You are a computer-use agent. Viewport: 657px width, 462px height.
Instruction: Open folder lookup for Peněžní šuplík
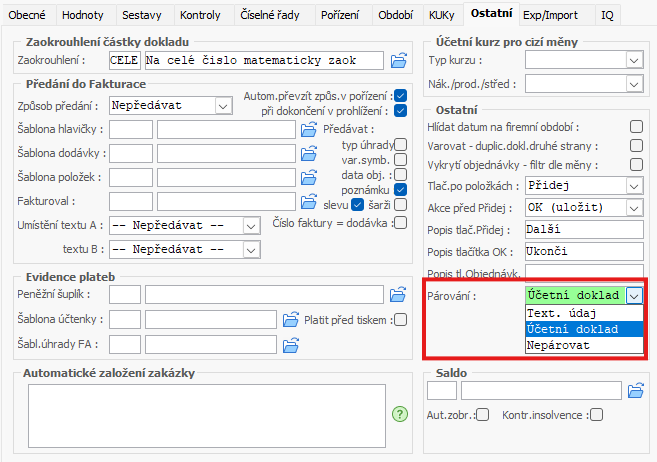click(398, 294)
